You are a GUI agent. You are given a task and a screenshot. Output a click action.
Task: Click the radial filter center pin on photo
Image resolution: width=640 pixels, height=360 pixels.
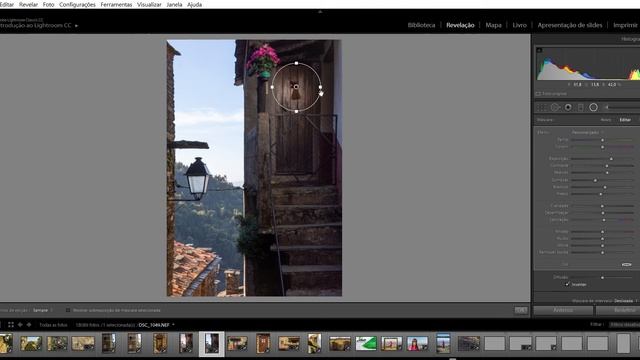click(x=296, y=87)
